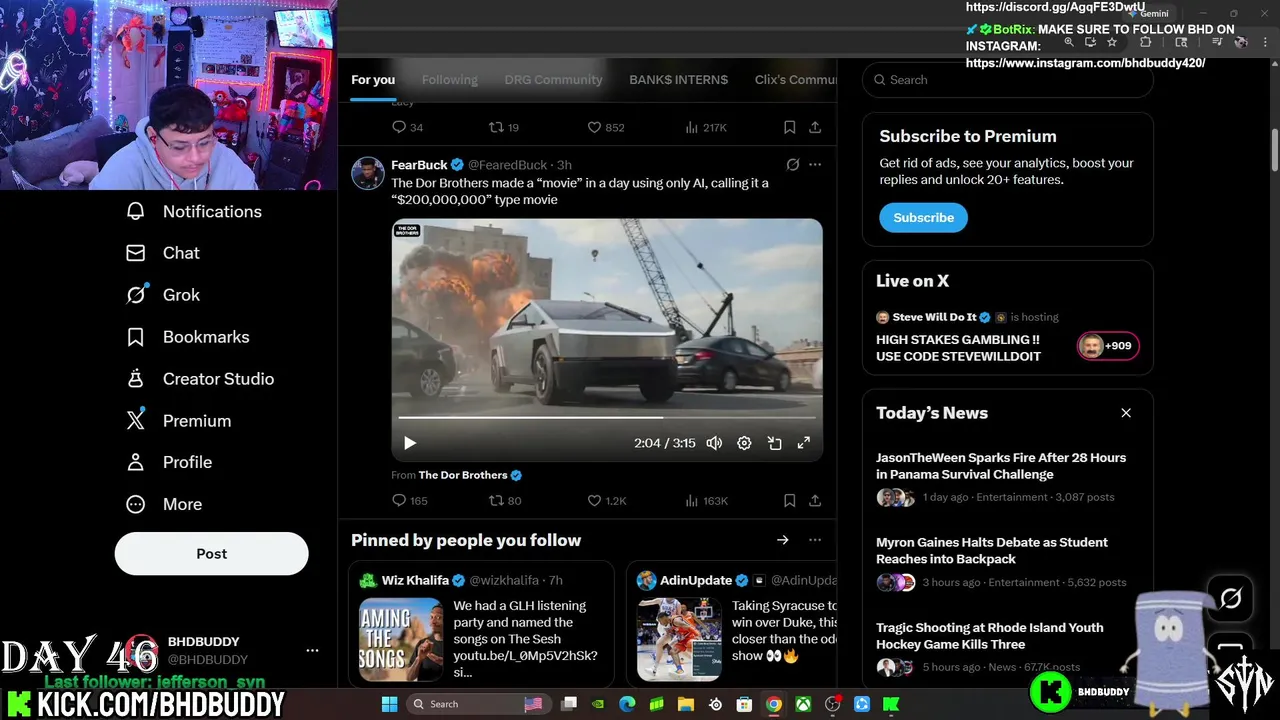Open the Premium page from sidebar
1280x720 pixels.
point(178,421)
